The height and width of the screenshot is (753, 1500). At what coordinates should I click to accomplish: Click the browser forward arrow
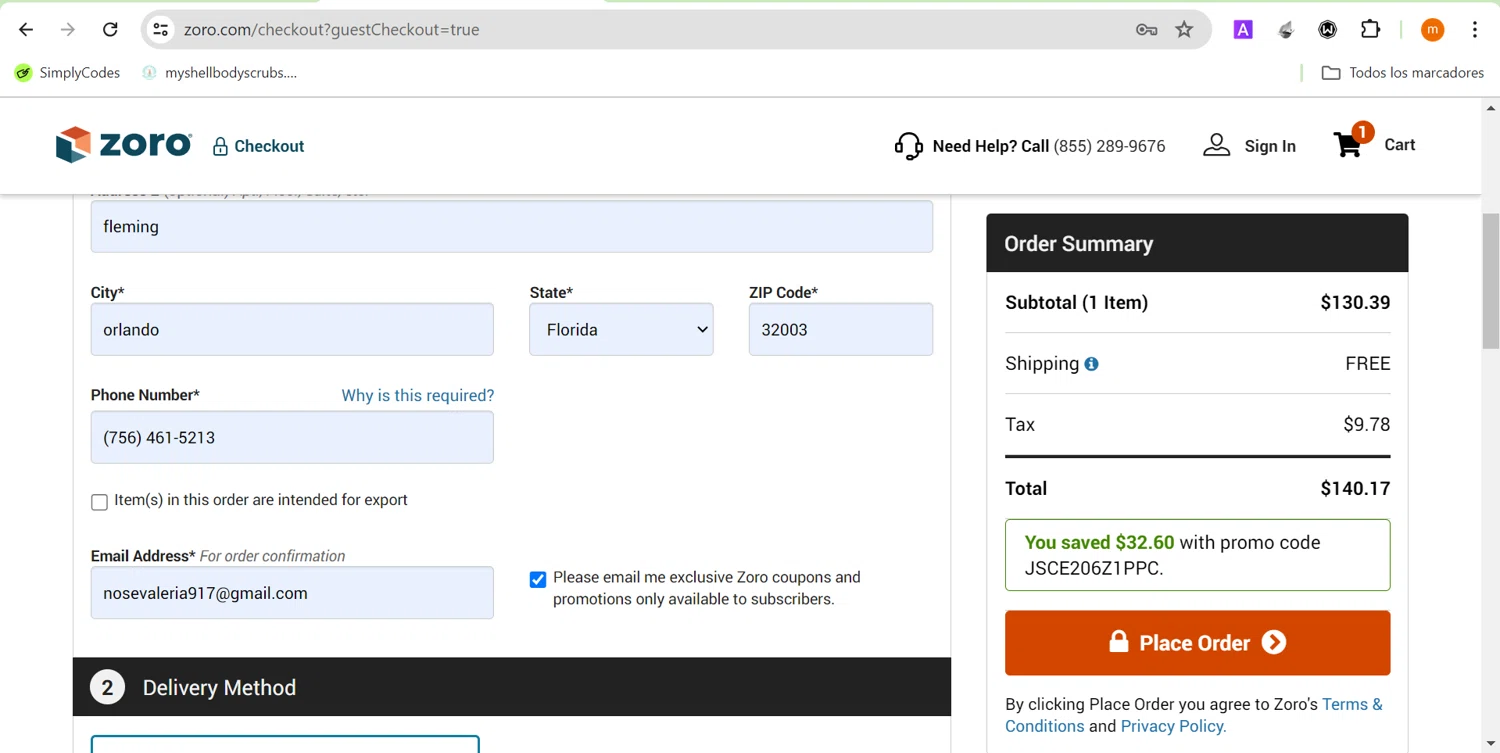click(68, 30)
